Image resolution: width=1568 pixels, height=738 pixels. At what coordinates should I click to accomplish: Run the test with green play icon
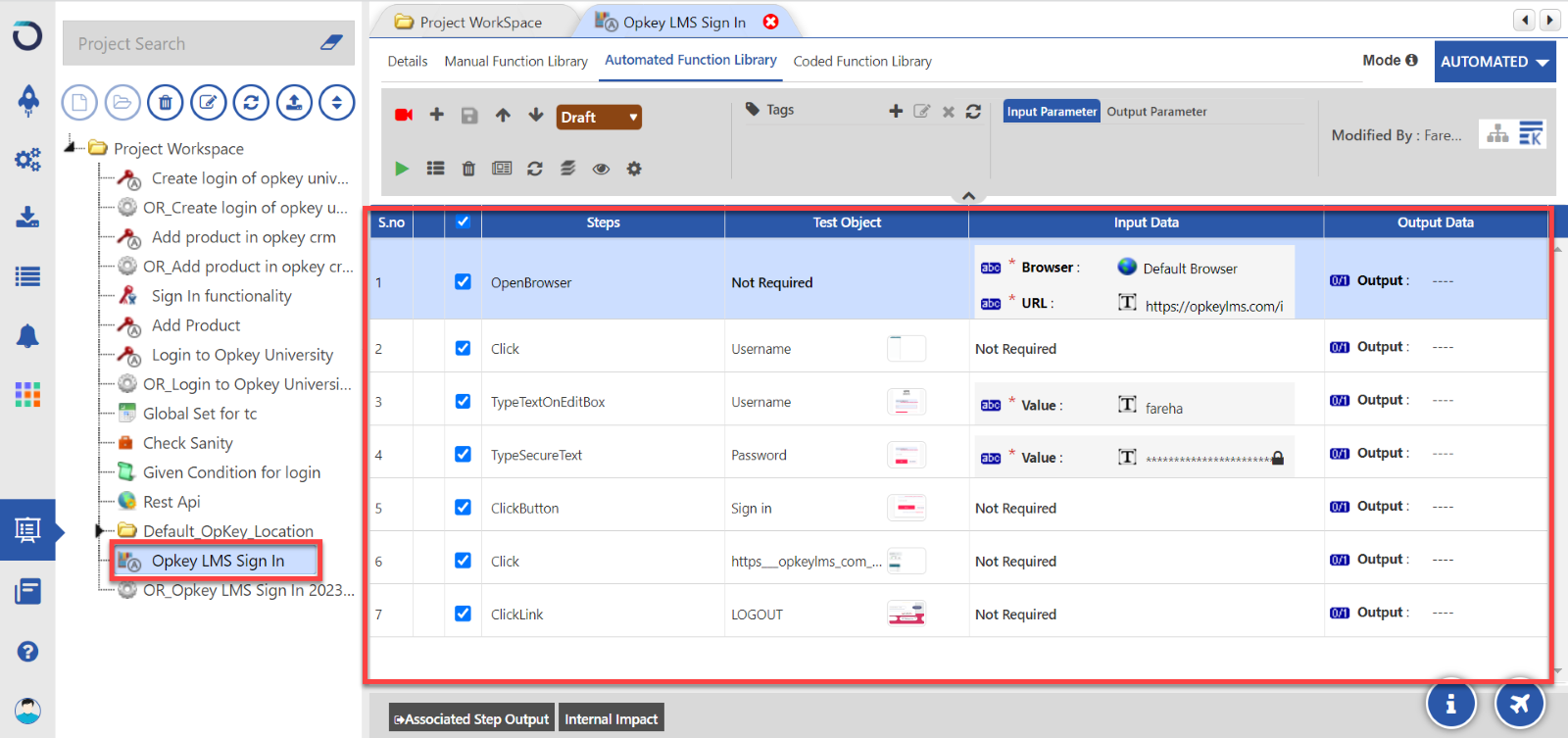[402, 169]
